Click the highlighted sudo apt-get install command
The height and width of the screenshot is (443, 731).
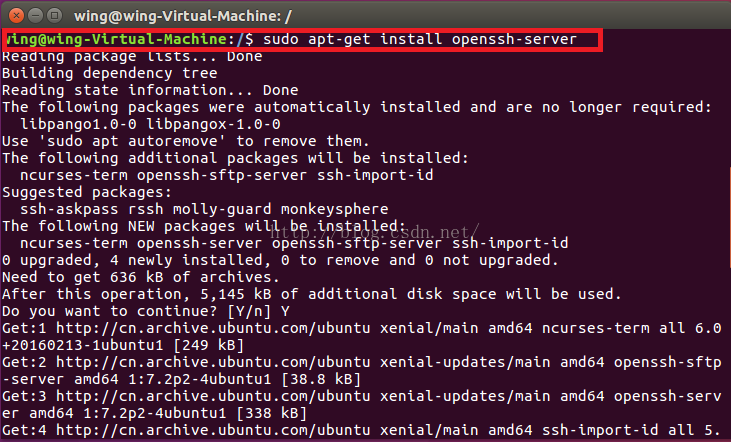pyautogui.click(x=420, y=39)
